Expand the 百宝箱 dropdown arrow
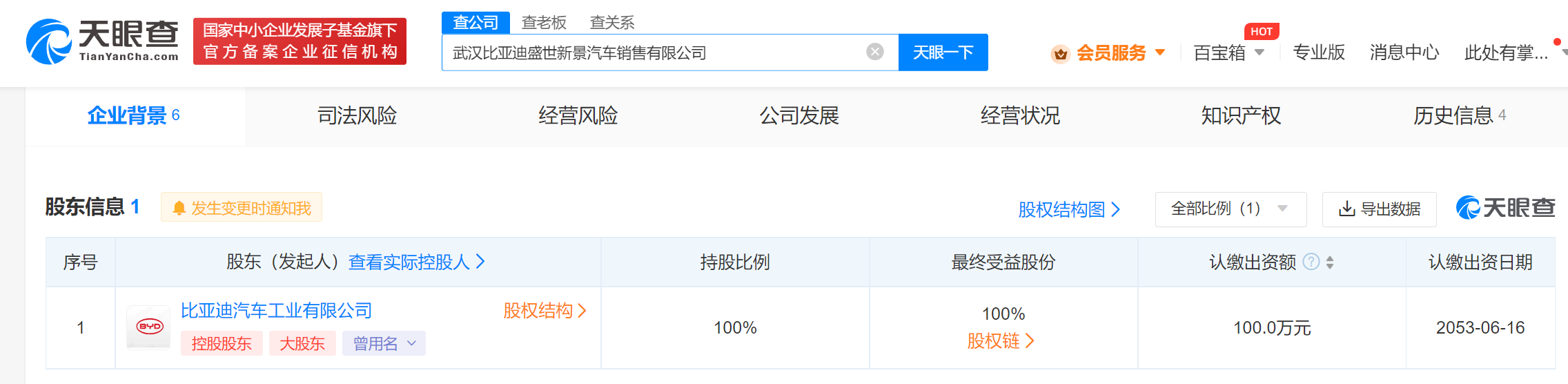This screenshot has height=384, width=1568. click(1260, 52)
